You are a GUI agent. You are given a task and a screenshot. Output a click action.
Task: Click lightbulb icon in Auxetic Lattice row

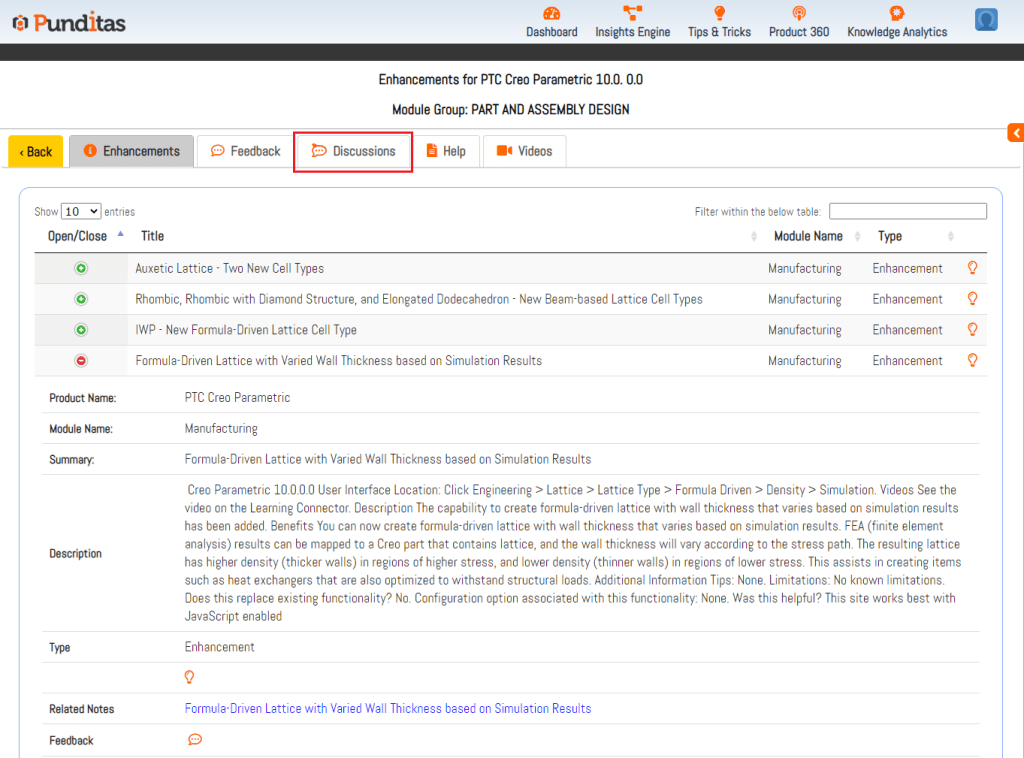point(972,268)
